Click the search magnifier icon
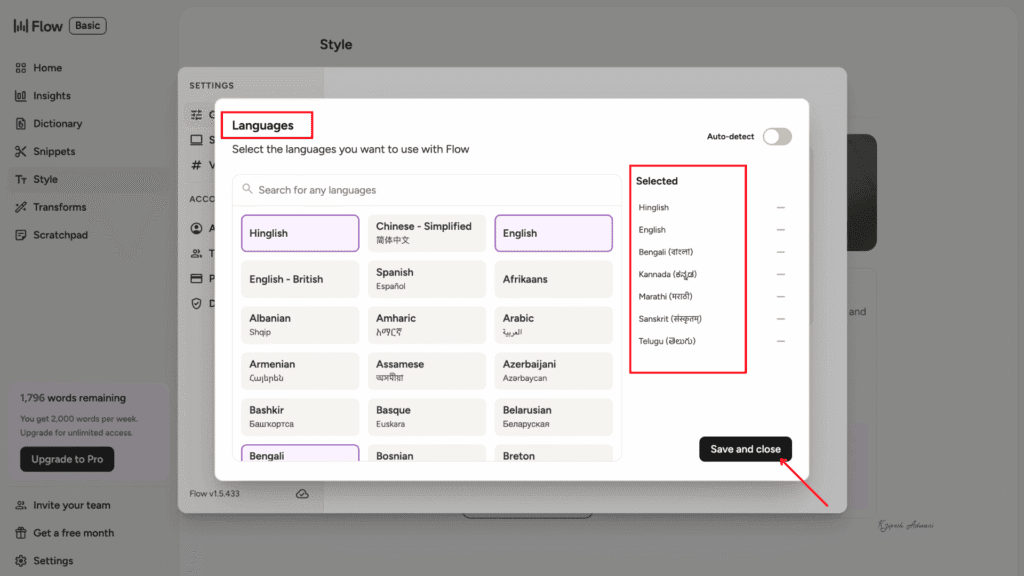 click(247, 189)
